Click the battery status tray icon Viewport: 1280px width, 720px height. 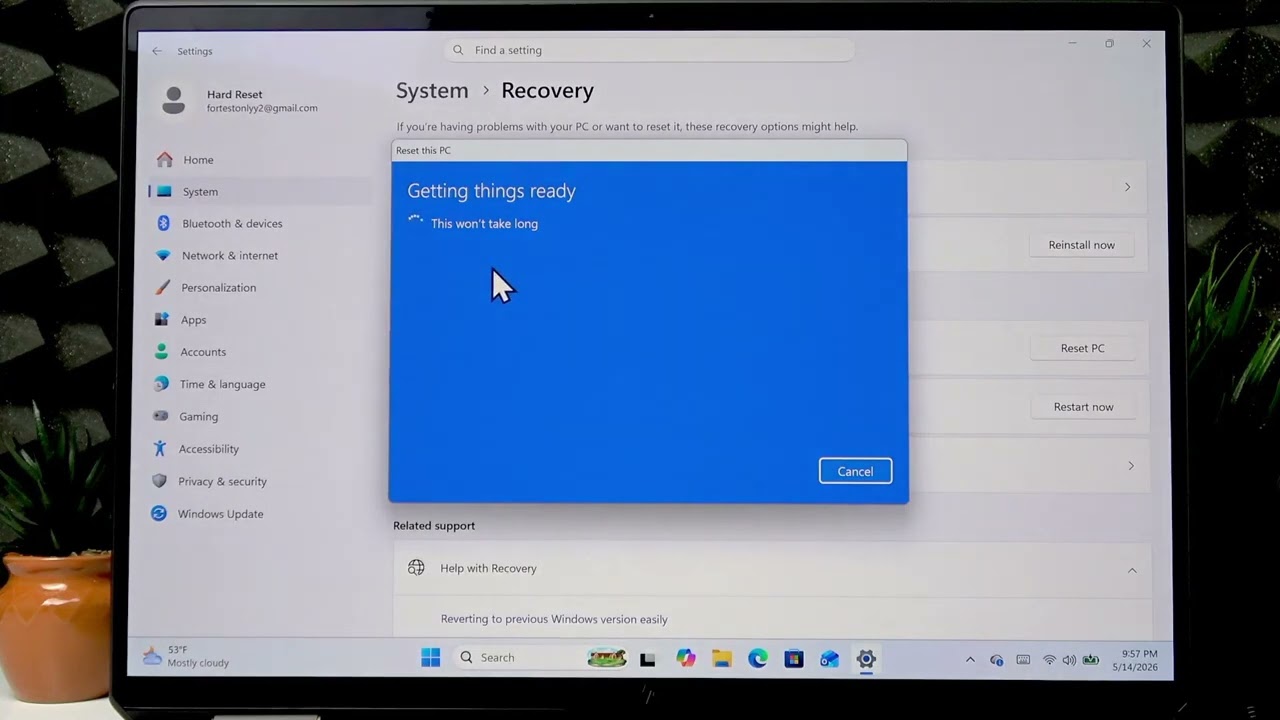pyautogui.click(x=1091, y=660)
